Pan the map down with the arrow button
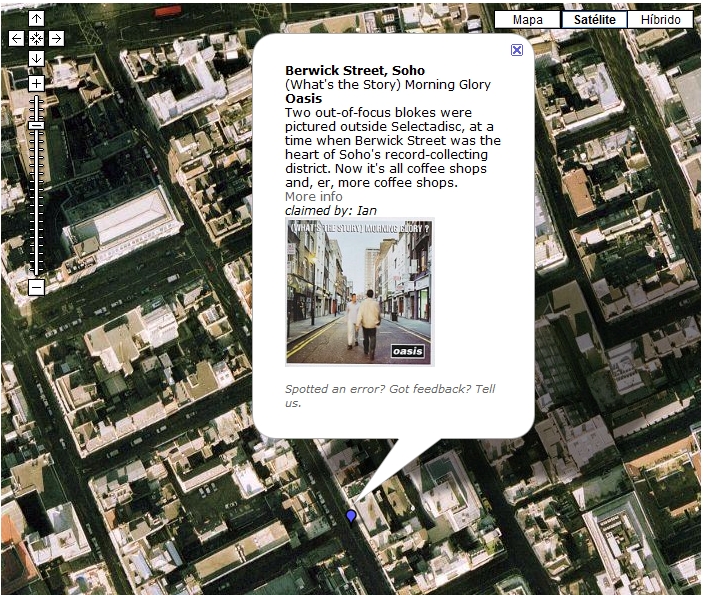 point(36,58)
